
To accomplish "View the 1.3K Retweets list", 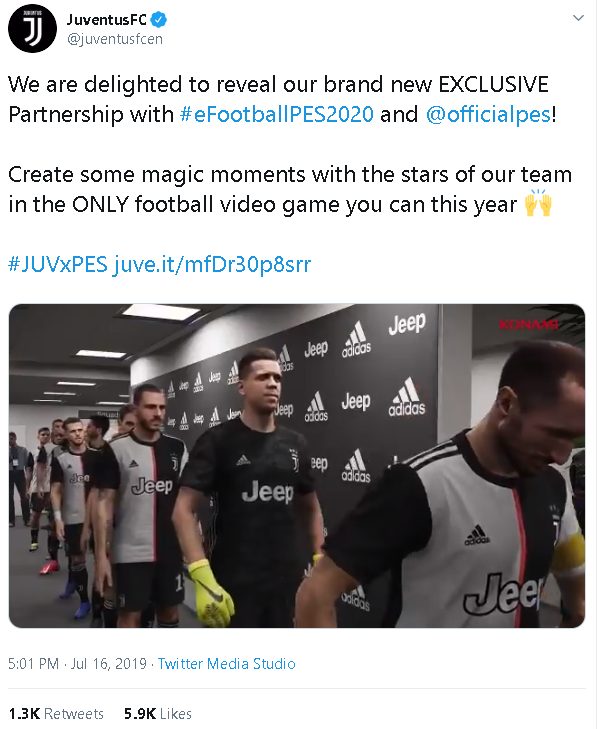I will pyautogui.click(x=56, y=714).
